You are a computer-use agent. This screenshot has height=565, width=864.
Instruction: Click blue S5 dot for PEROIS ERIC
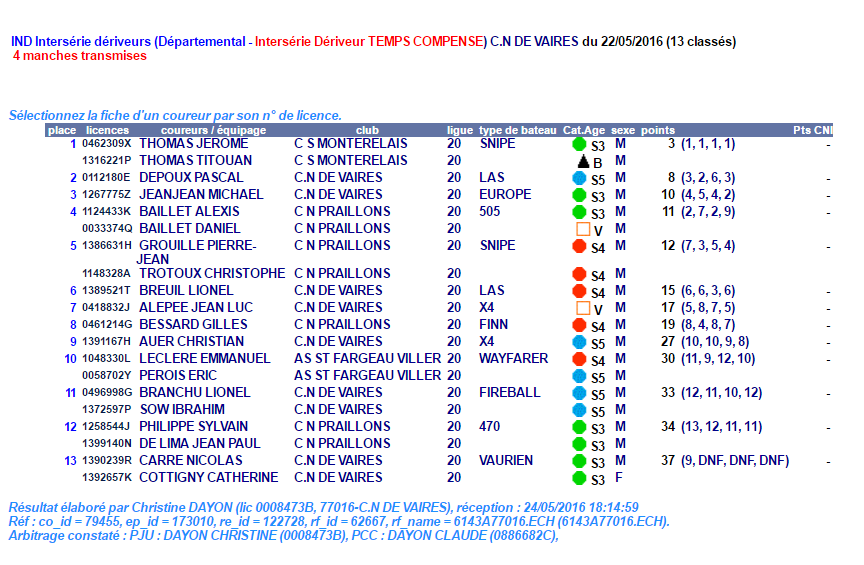coord(579,376)
